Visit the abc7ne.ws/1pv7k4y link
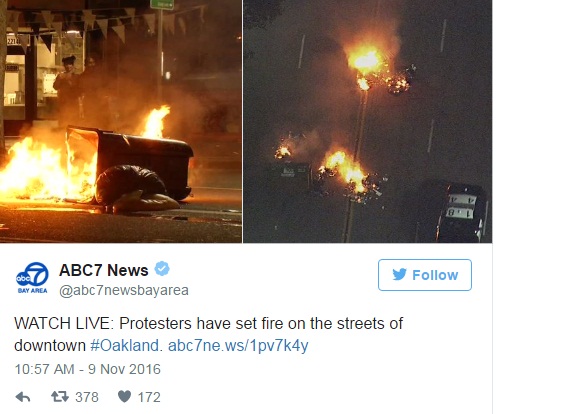Image resolution: width=565 pixels, height=414 pixels. (x=238, y=345)
